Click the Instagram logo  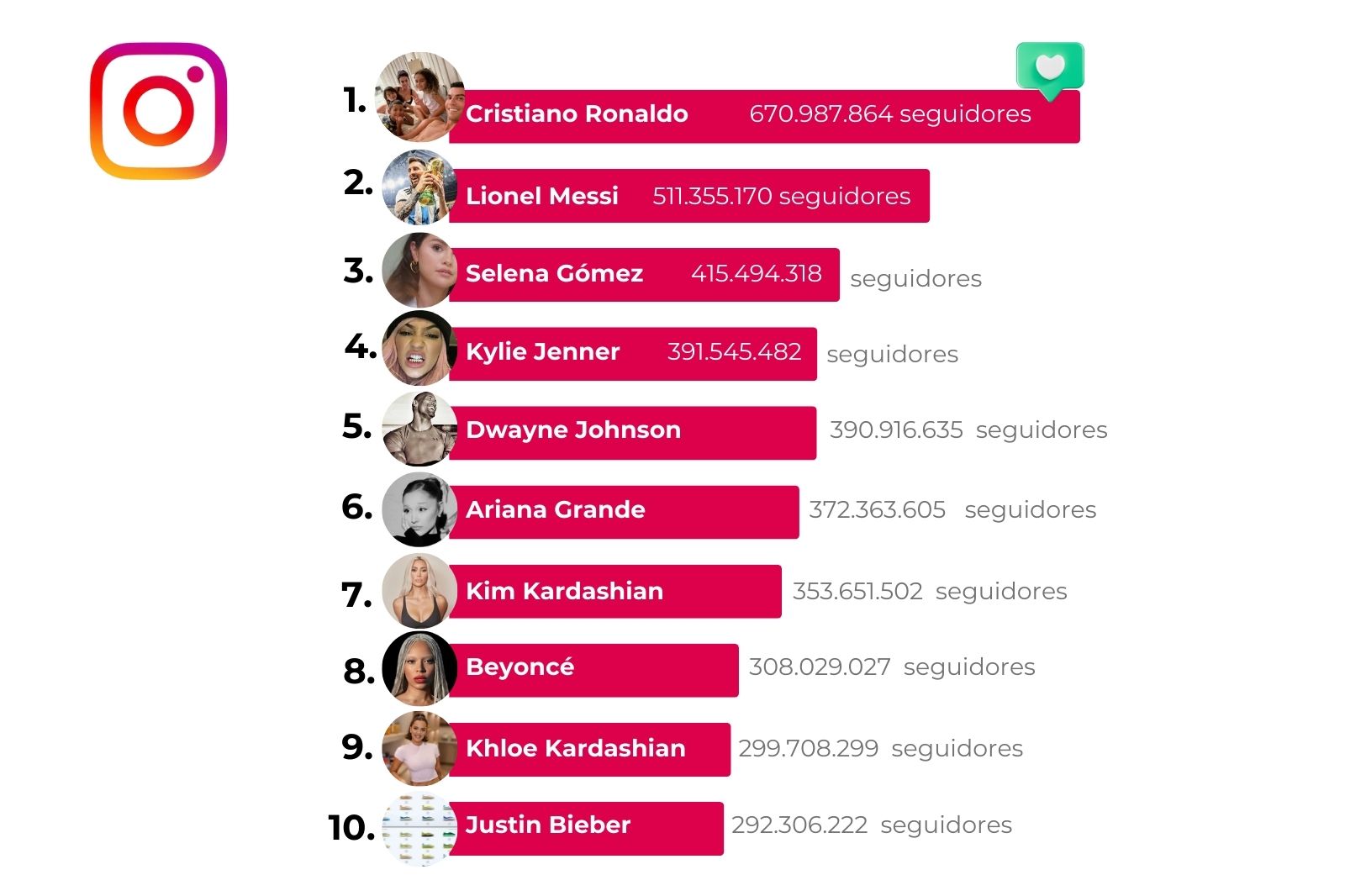point(158,110)
